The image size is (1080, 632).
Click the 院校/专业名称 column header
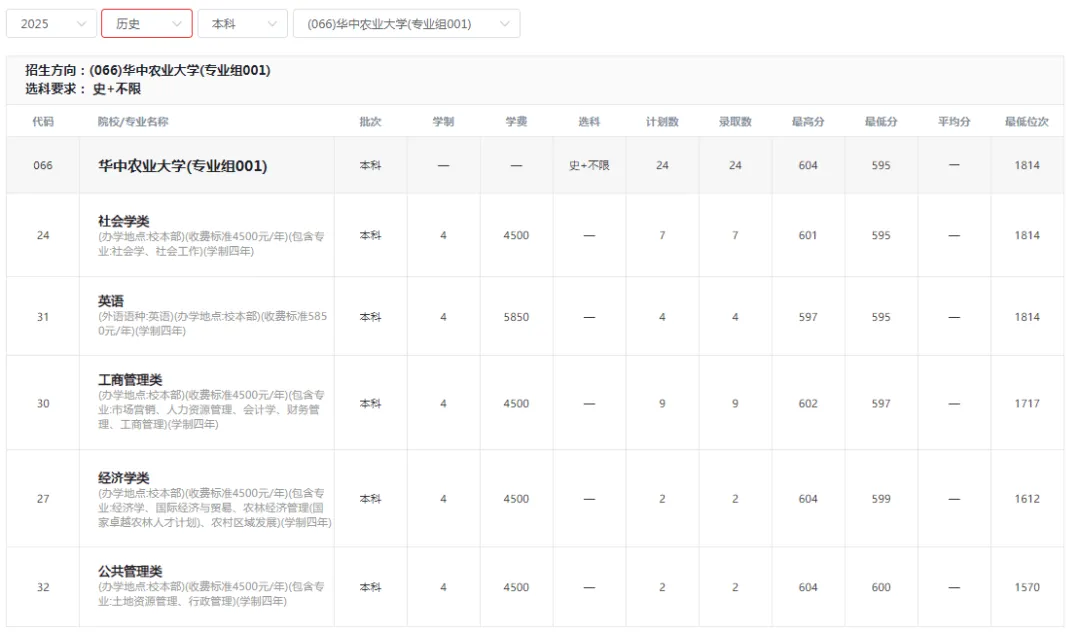(133, 121)
